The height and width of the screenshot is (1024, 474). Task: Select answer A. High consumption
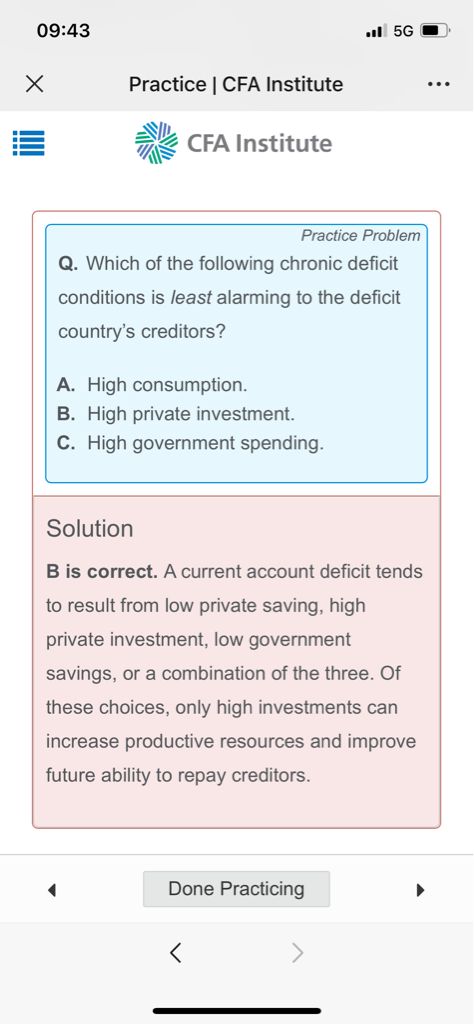tap(152, 385)
